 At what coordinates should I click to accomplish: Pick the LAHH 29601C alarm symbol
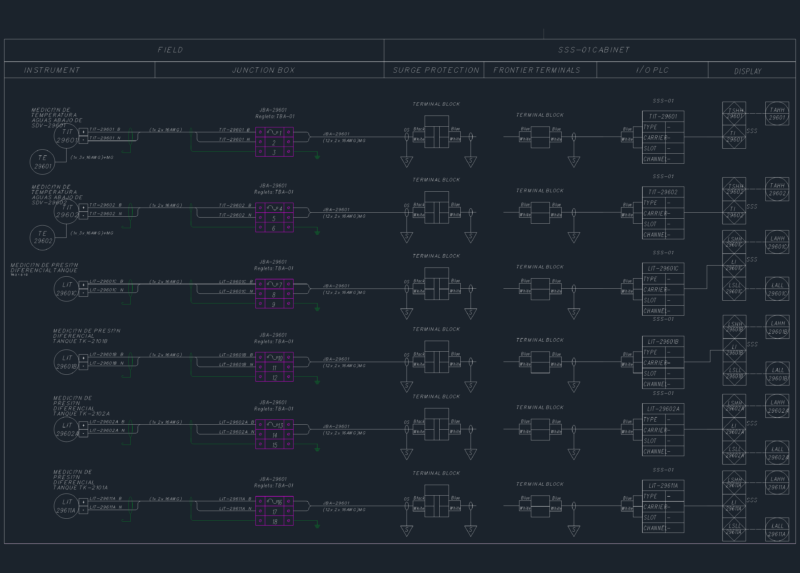click(x=777, y=242)
